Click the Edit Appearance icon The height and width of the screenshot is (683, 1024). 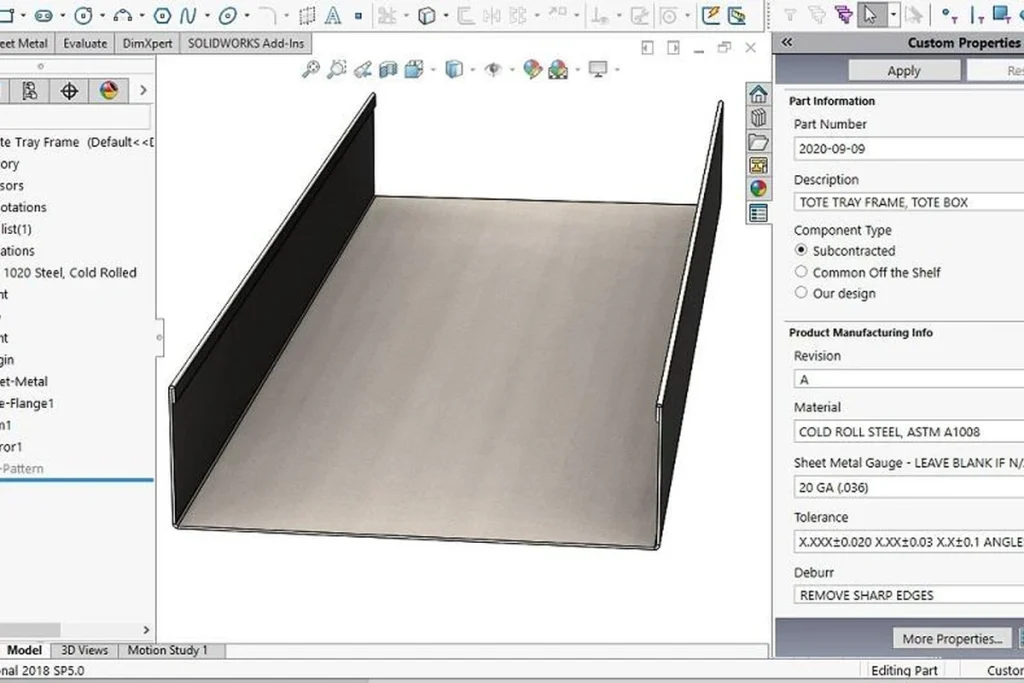(532, 69)
